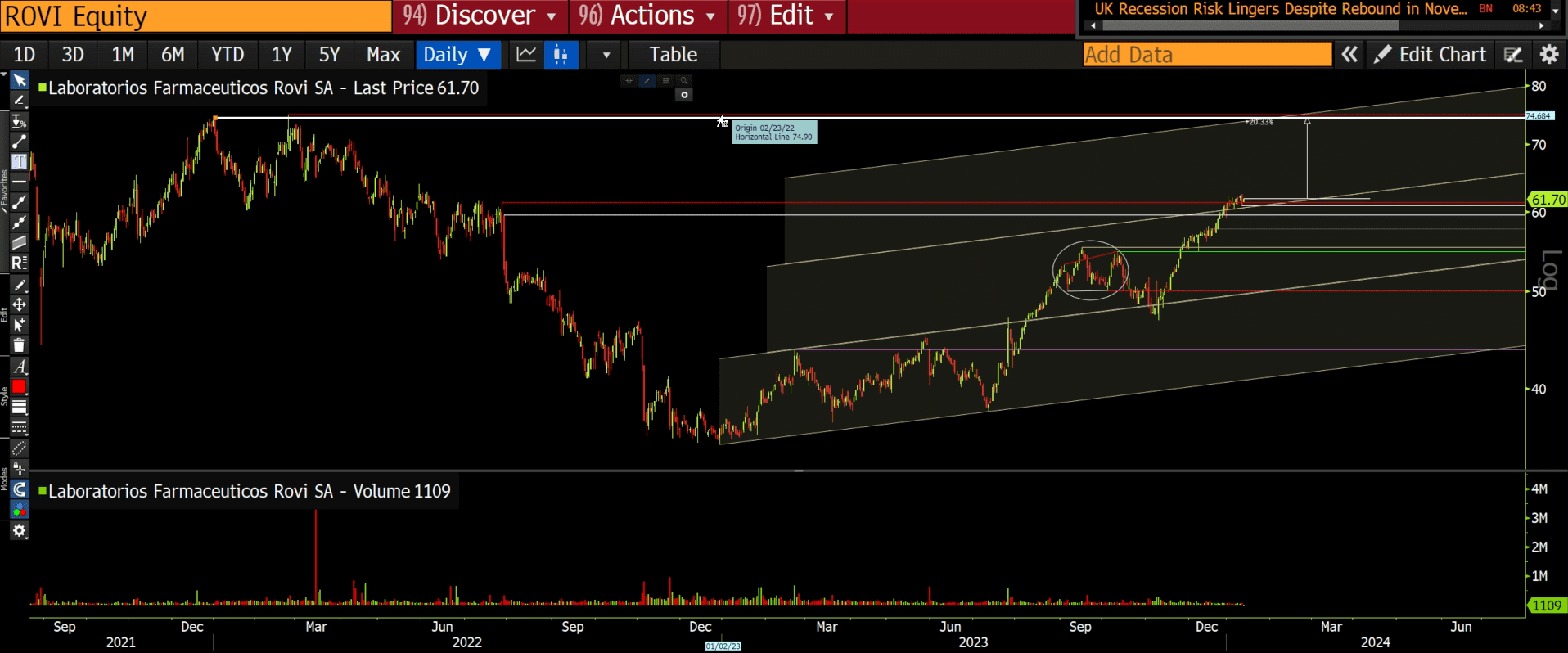The height and width of the screenshot is (653, 1568).
Task: Click the Volume 1109 legend label
Action: 245,491
